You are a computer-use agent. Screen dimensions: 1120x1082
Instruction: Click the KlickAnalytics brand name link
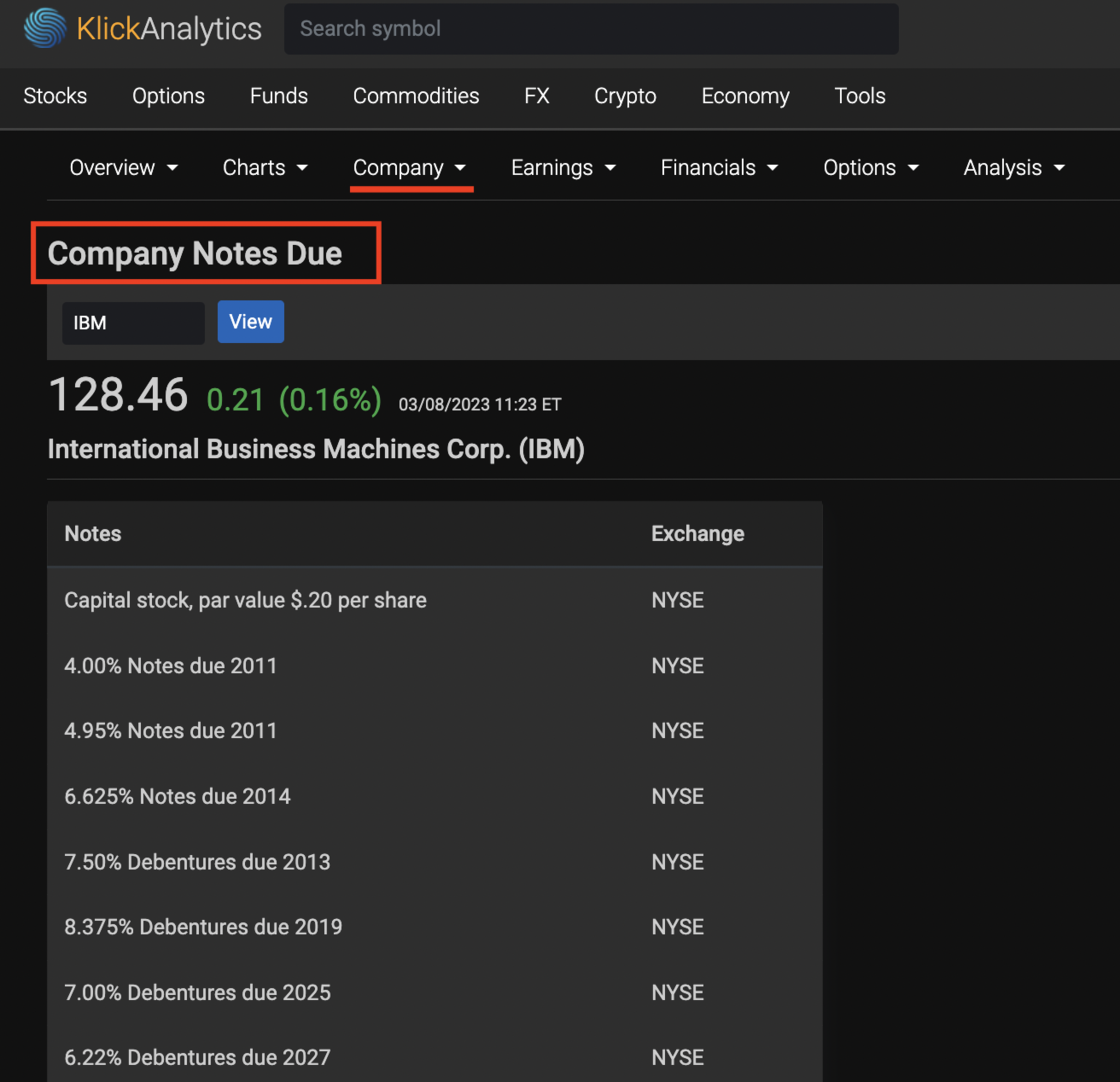[x=169, y=29]
